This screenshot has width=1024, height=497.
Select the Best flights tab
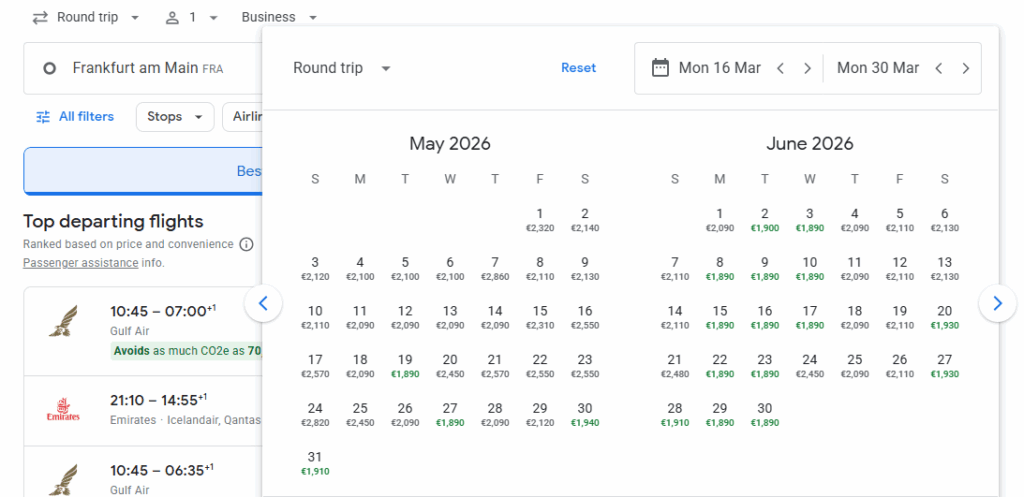click(143, 171)
